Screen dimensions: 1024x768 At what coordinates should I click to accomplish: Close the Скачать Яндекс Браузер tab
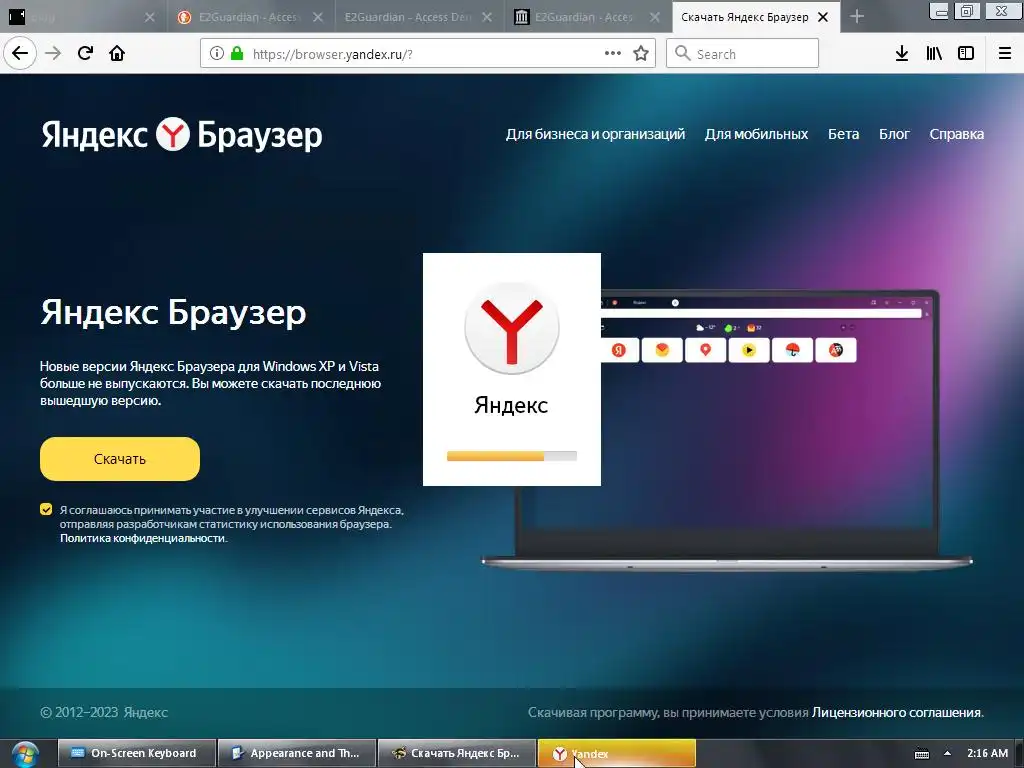tap(824, 17)
